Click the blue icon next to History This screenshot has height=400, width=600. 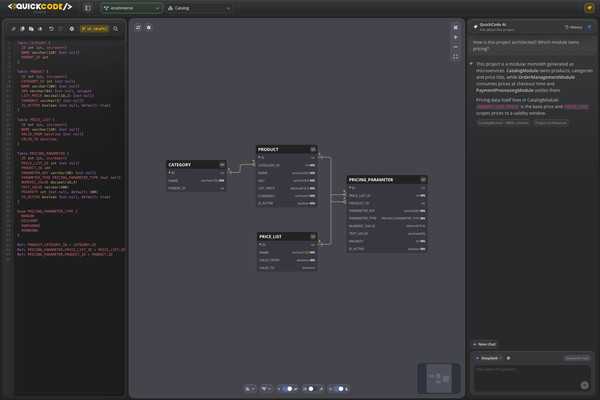point(590,27)
